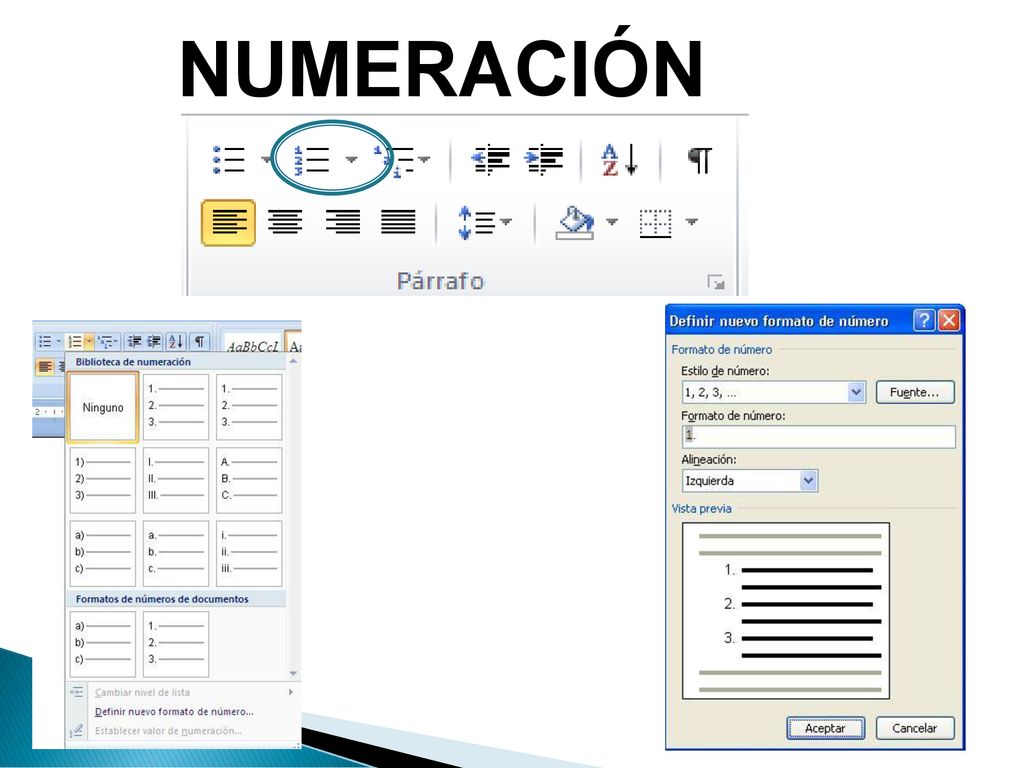Increase indent in the large Párrafo ribbon
This screenshot has width=1024, height=768.
coord(544,160)
